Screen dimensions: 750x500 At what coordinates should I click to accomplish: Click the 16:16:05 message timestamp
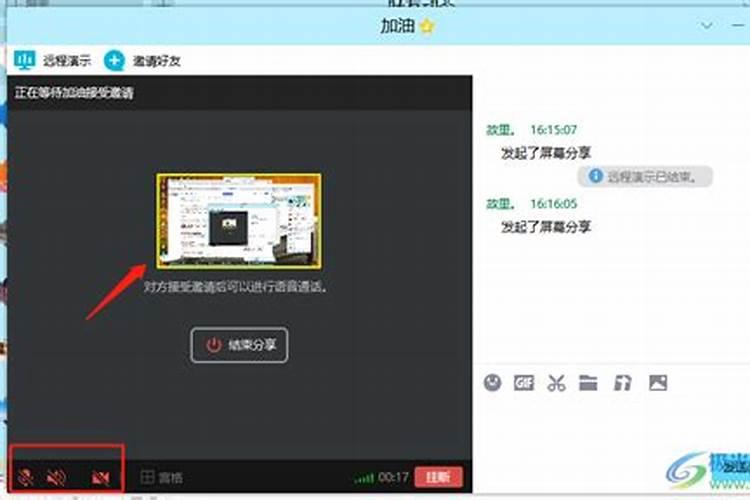tap(553, 204)
